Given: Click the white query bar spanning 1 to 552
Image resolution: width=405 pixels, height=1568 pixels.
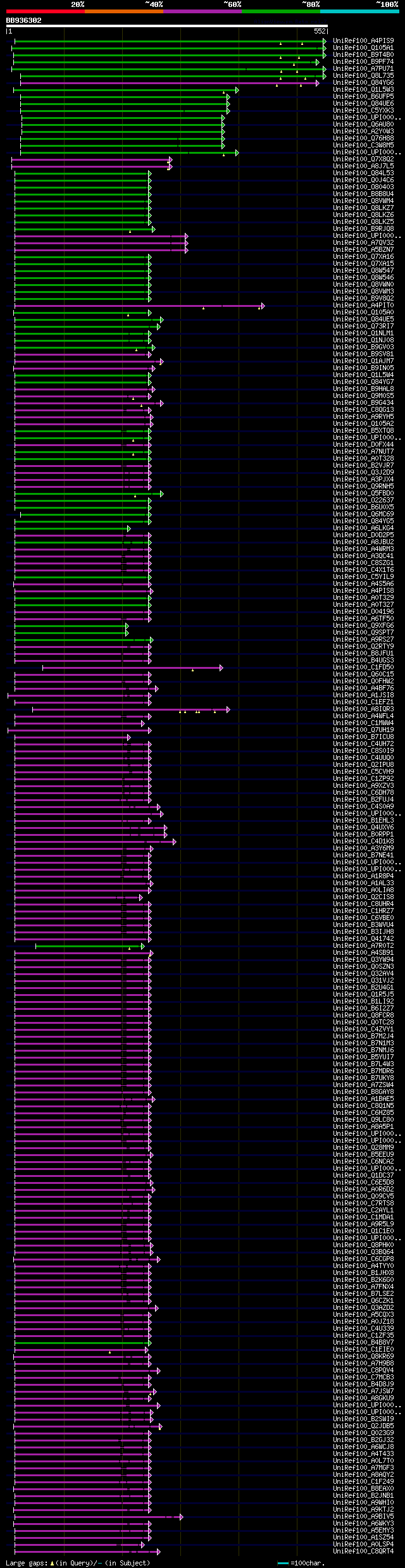Looking at the screenshot, I should pos(167,27).
